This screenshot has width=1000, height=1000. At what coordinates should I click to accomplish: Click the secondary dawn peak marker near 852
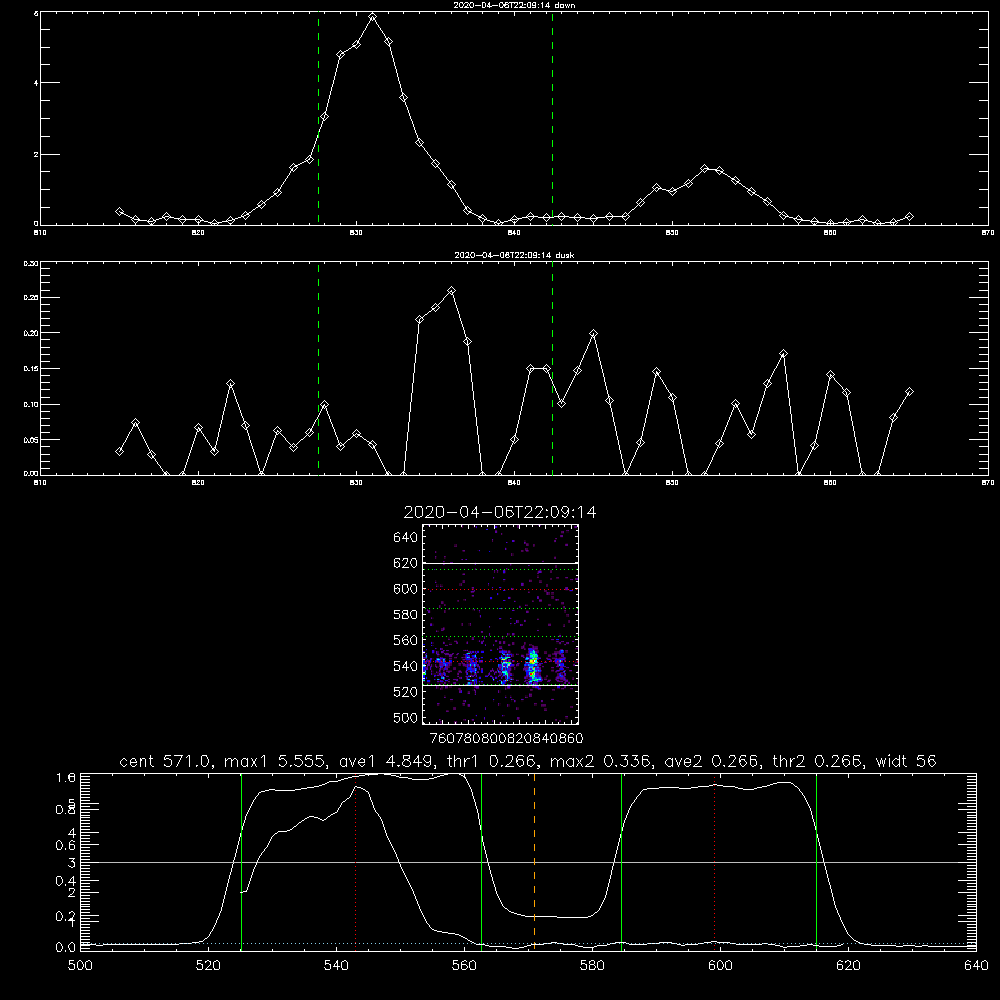705,169
